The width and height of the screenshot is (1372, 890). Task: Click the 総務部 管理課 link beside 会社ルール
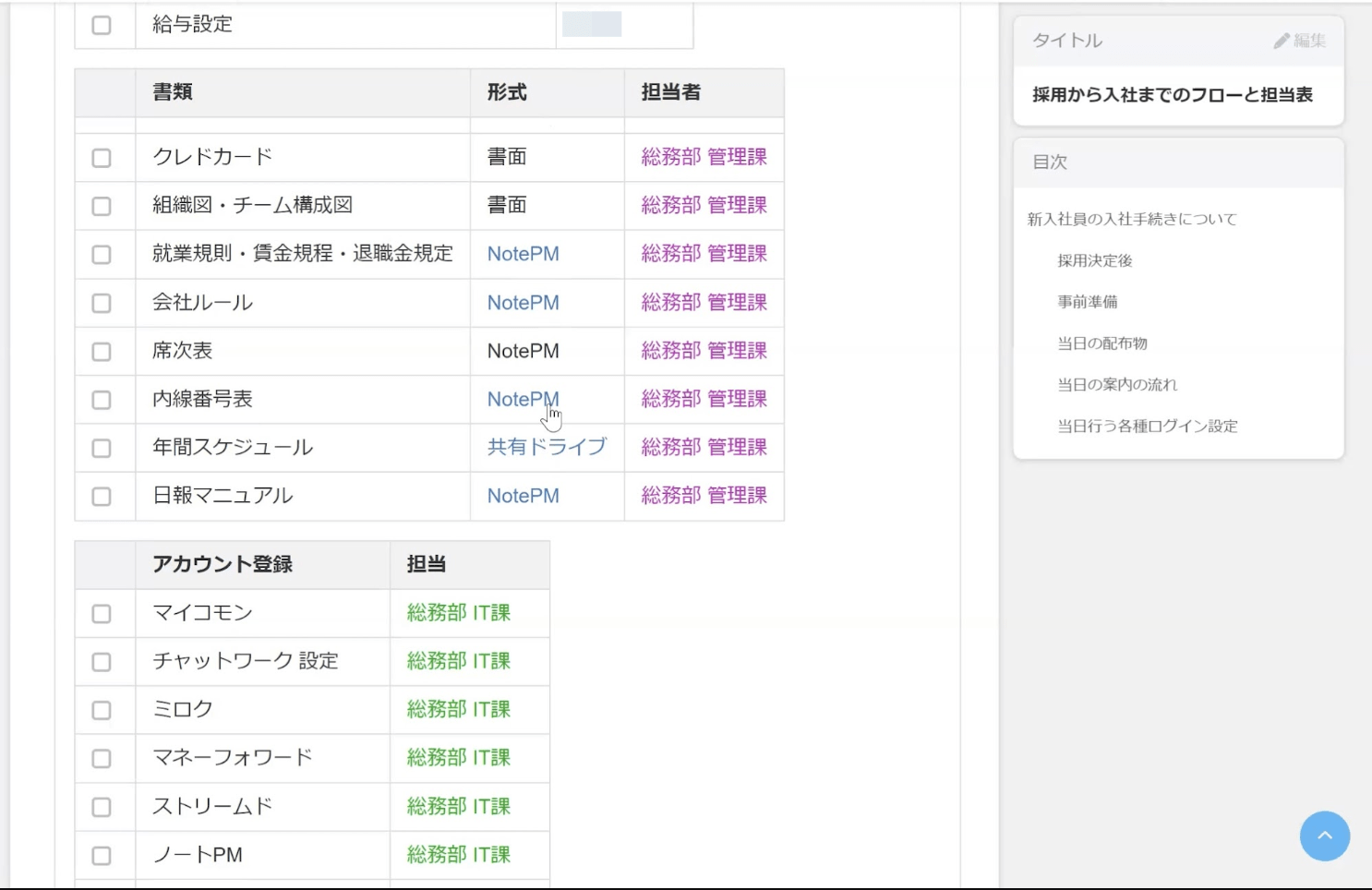tap(704, 302)
